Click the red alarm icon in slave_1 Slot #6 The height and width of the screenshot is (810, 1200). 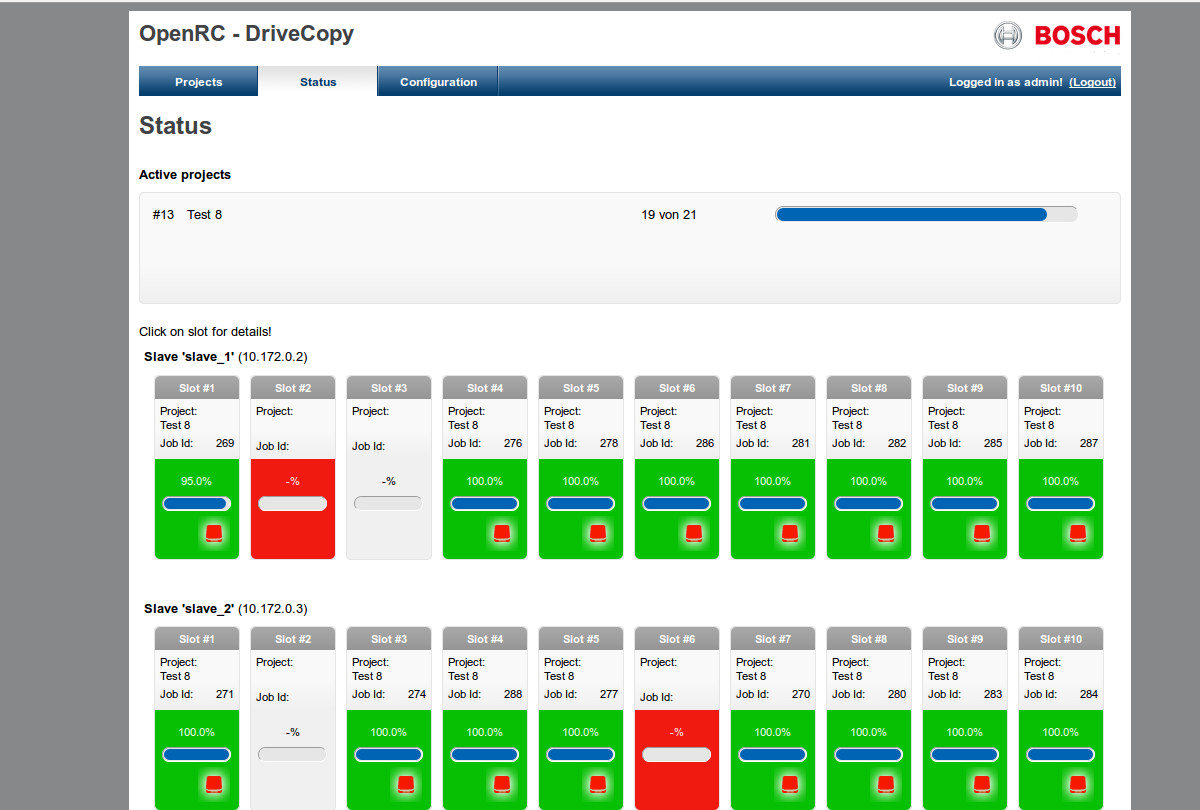point(694,533)
